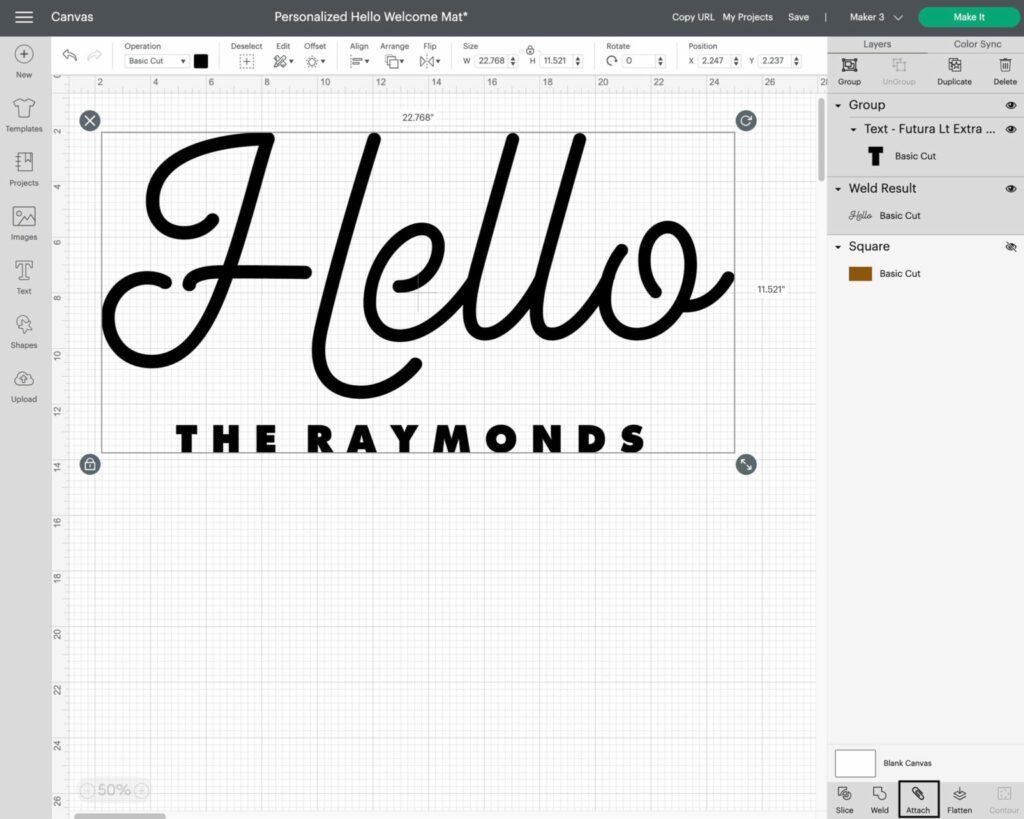Click the My Projects link
This screenshot has width=1024, height=819.
point(748,17)
